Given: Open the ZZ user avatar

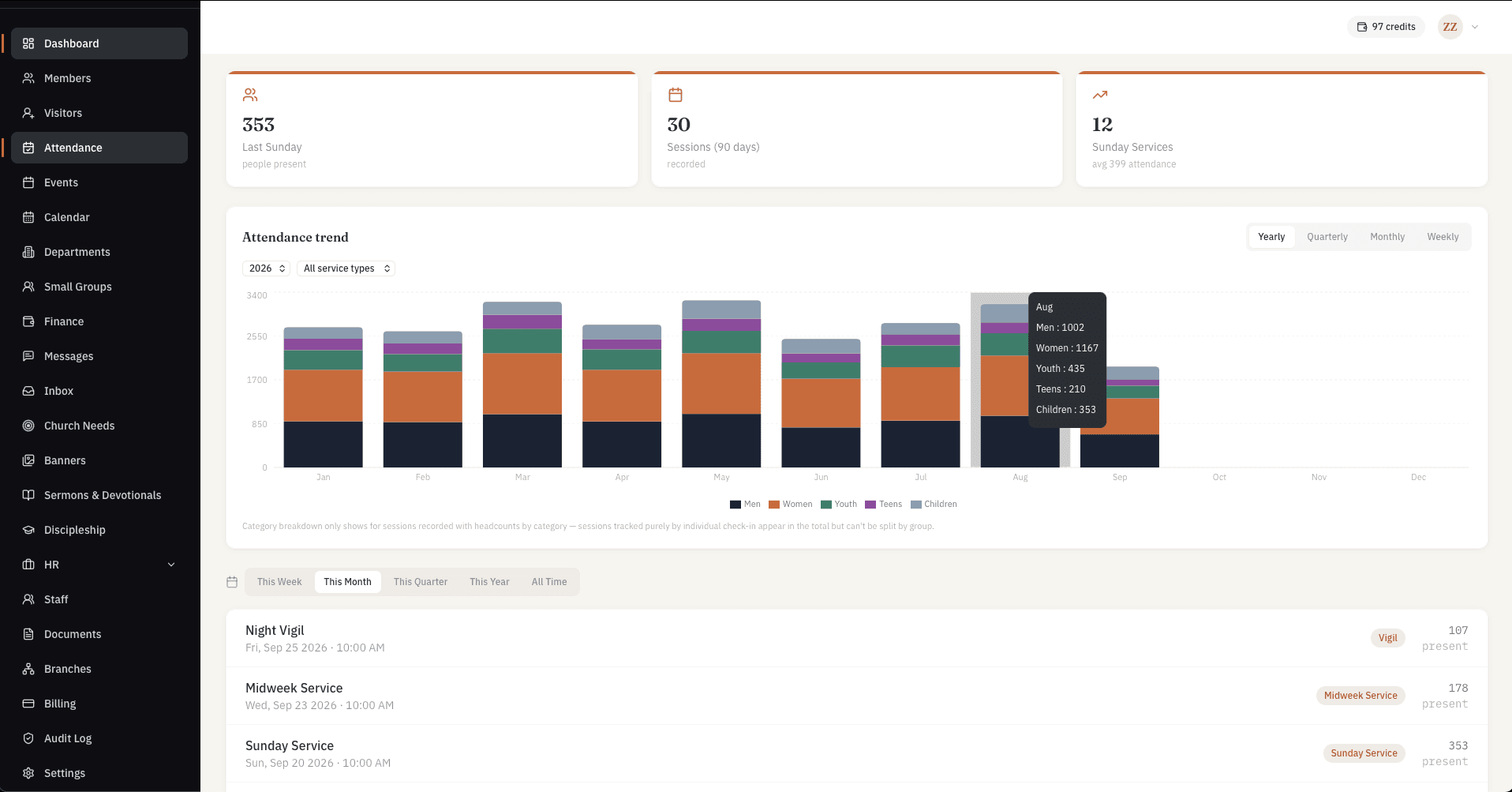Looking at the screenshot, I should pos(1450,27).
